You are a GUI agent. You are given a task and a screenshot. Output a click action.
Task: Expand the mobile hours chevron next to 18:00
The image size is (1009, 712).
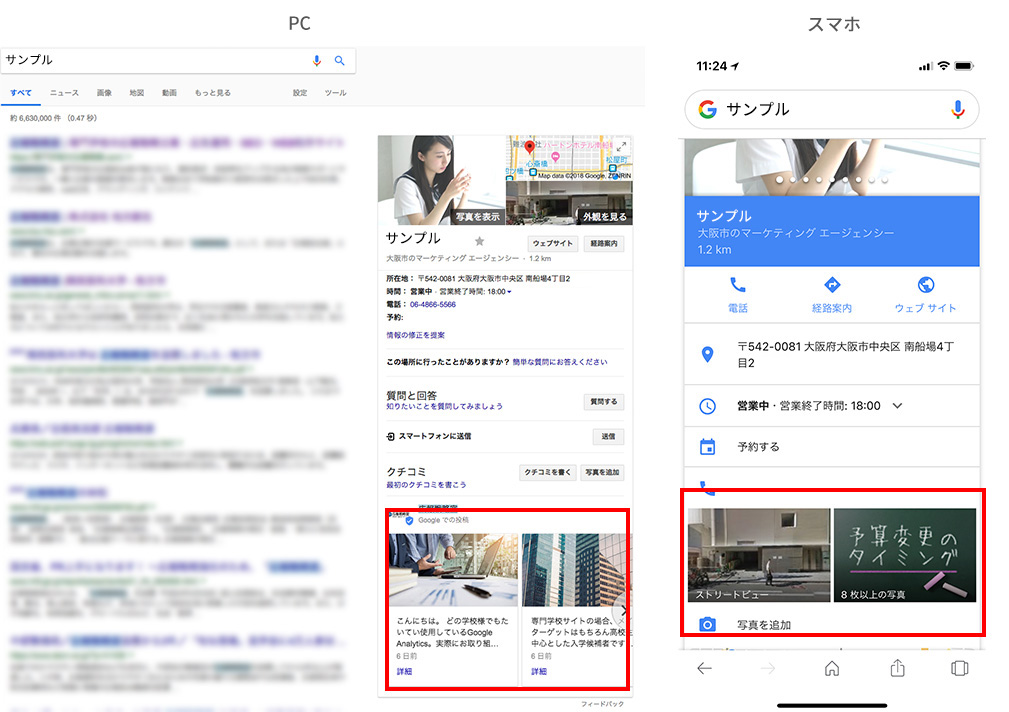(x=897, y=406)
